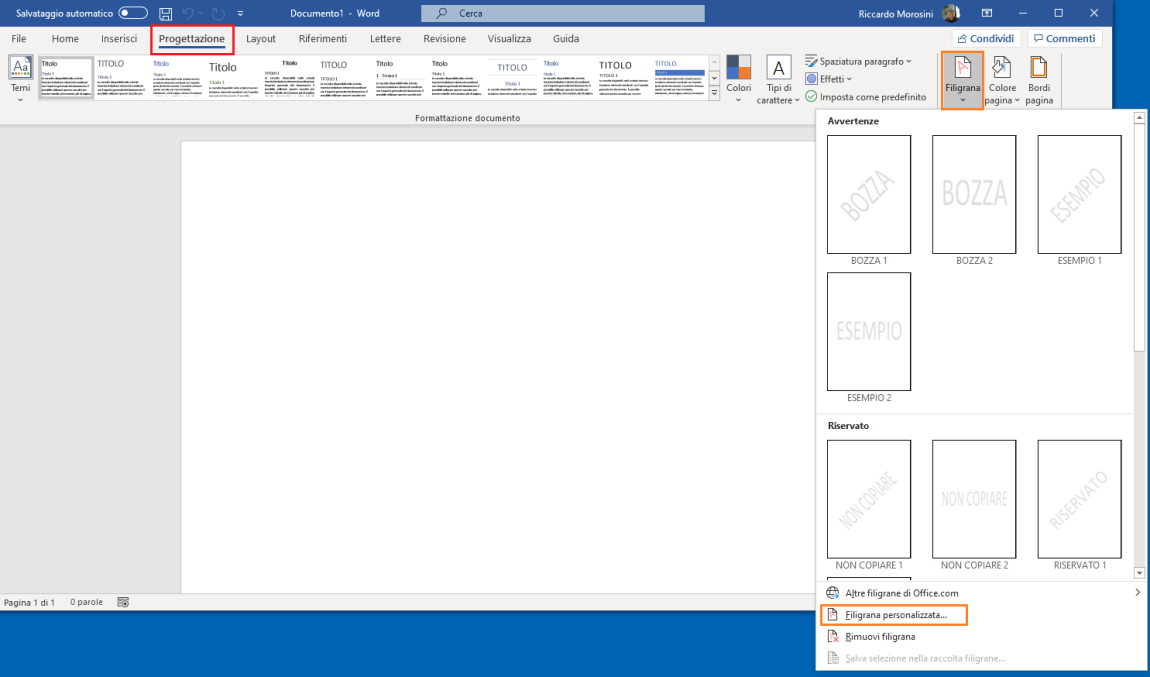
Task: Click the status bar macro recording icon
Action: [x=123, y=602]
